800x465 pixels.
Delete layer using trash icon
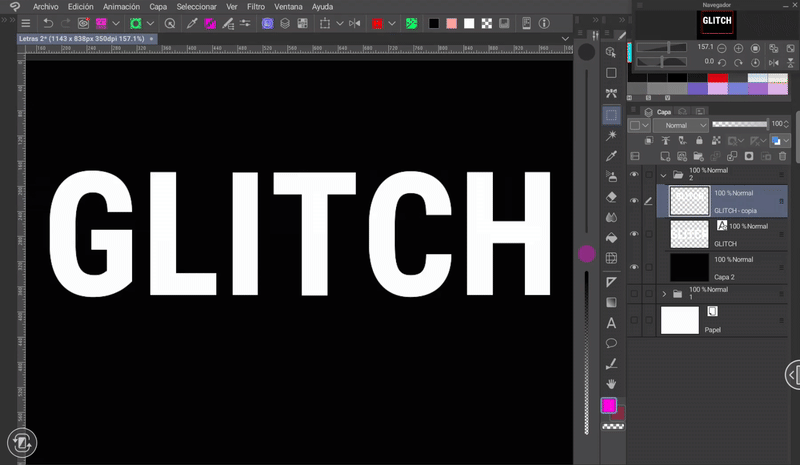pos(780,156)
